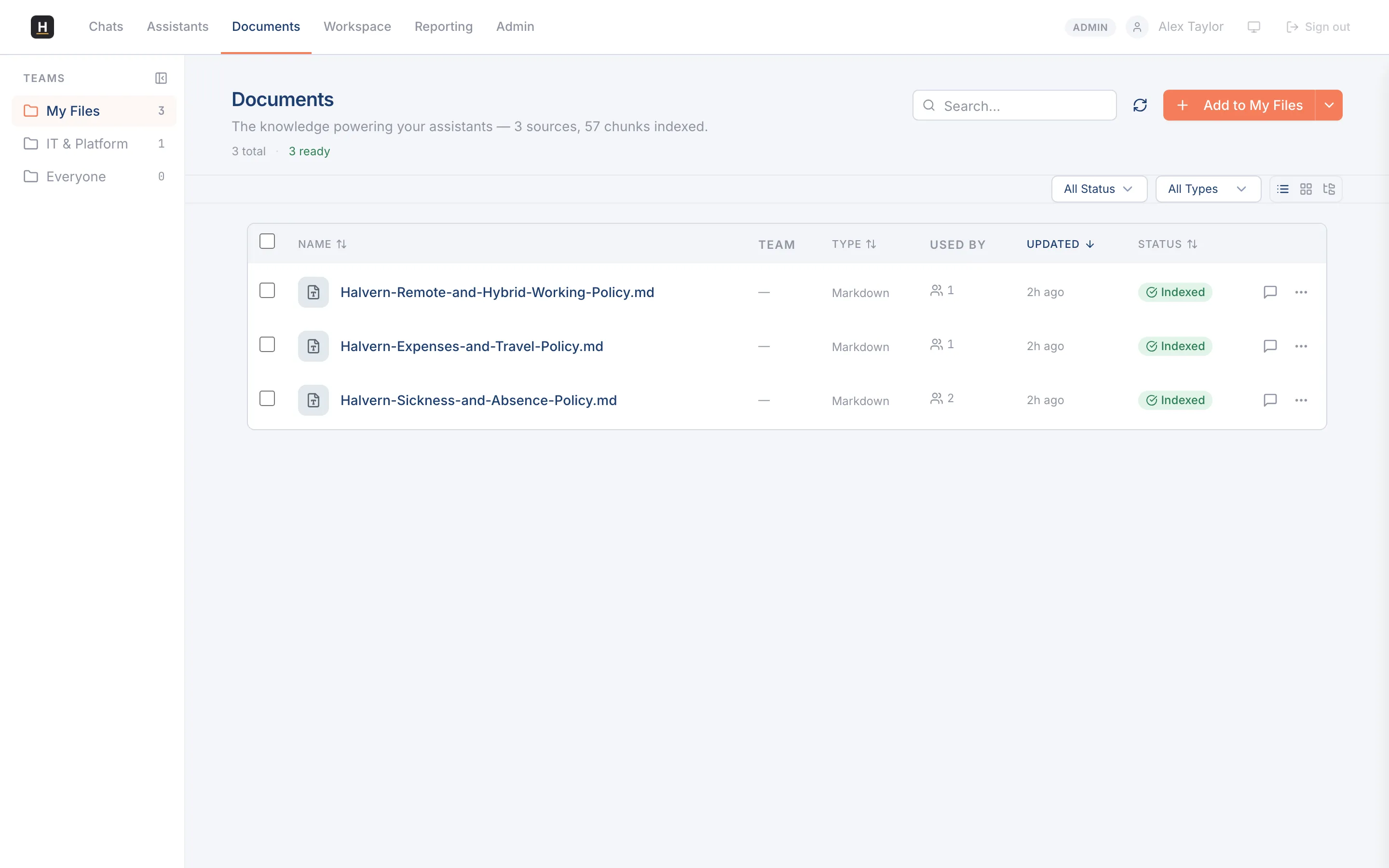Click the file icon of Remote-and-Hybrid-Working-Policy

(x=313, y=292)
